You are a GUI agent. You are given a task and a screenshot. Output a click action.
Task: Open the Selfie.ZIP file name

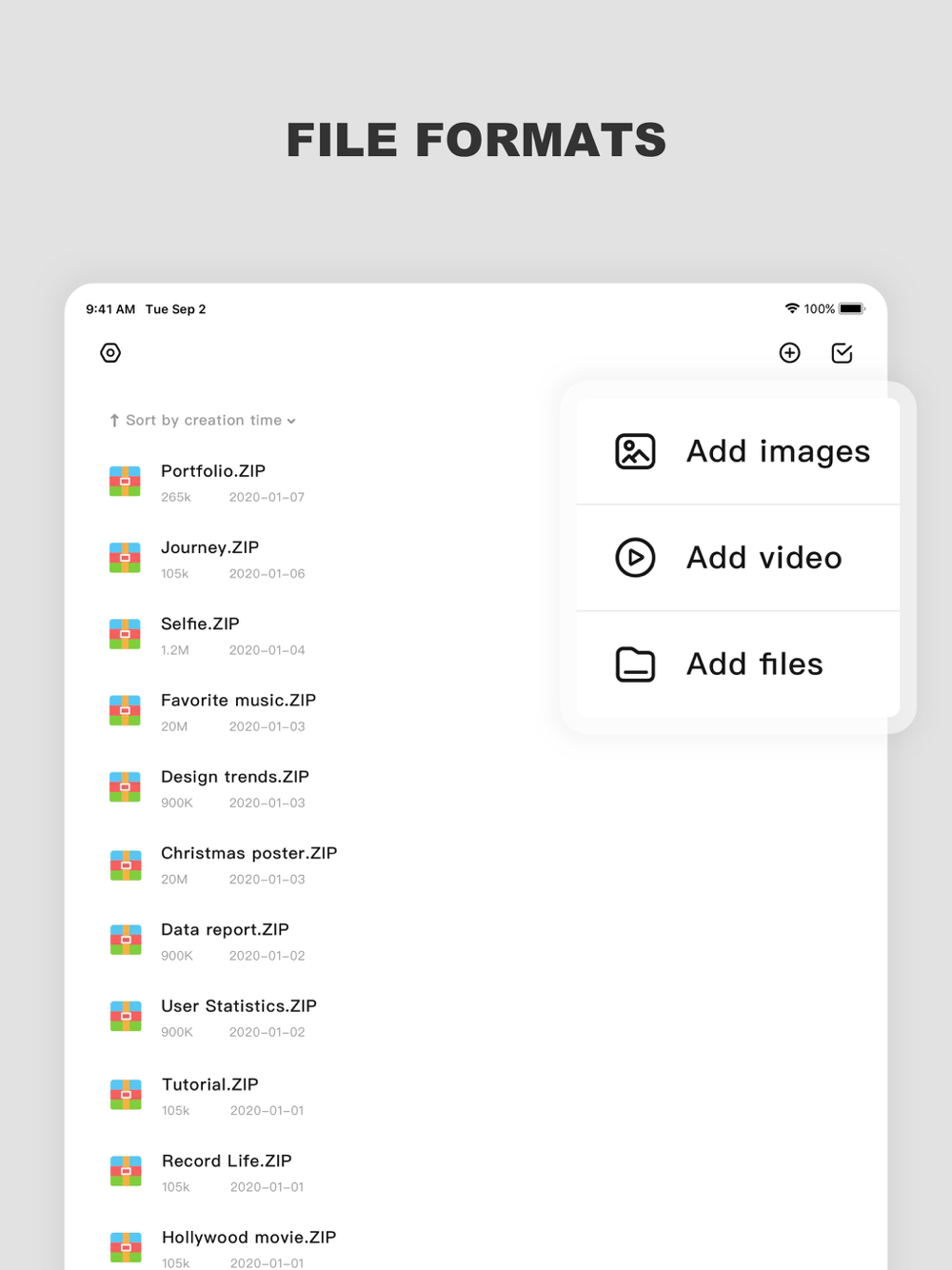pyautogui.click(x=200, y=624)
